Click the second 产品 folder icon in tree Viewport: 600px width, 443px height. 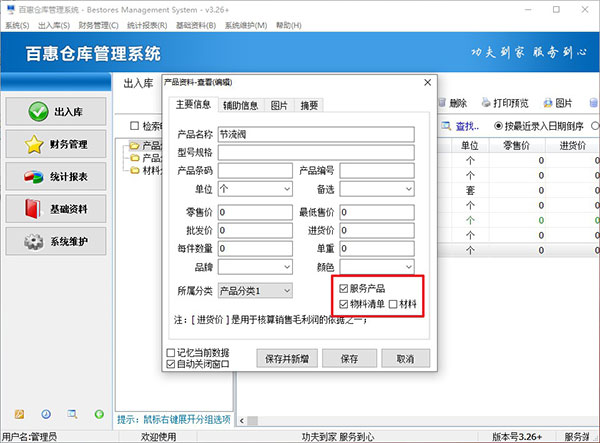click(x=134, y=158)
